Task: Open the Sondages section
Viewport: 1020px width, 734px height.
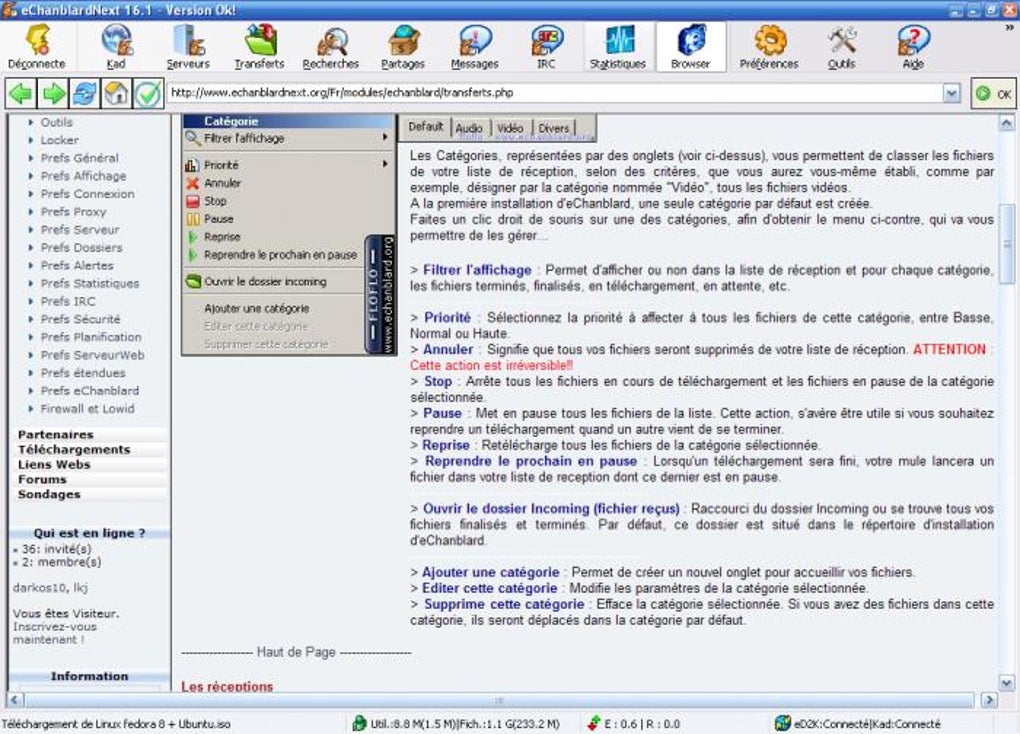Action: 49,495
